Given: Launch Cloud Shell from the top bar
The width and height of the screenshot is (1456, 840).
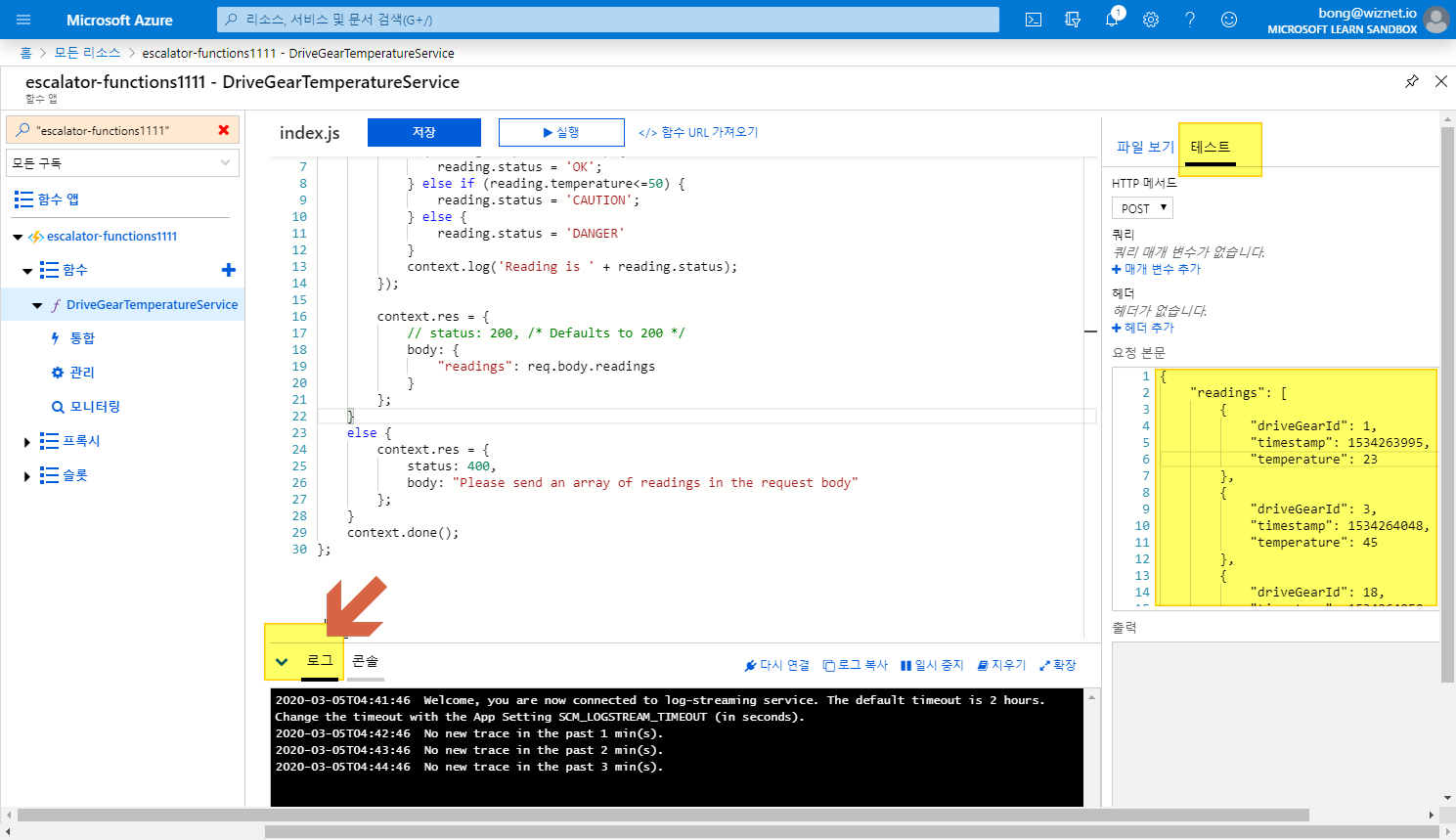Looking at the screenshot, I should 1034,20.
